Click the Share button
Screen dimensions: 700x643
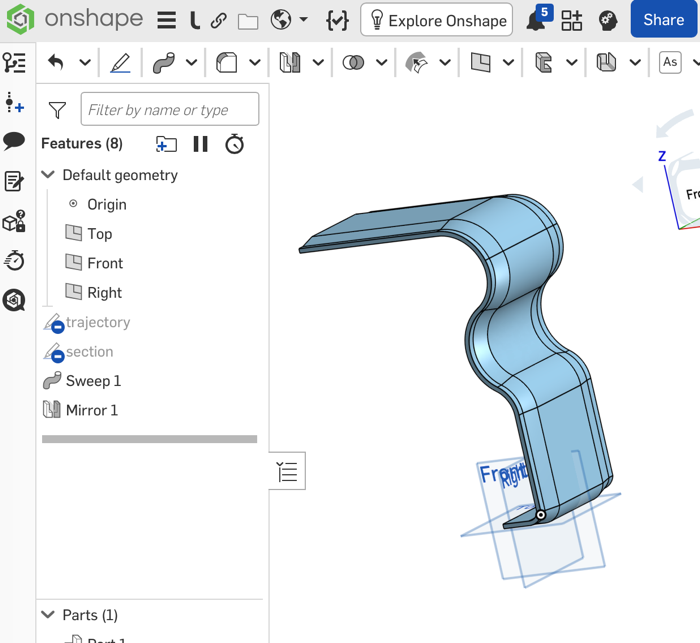click(x=663, y=20)
